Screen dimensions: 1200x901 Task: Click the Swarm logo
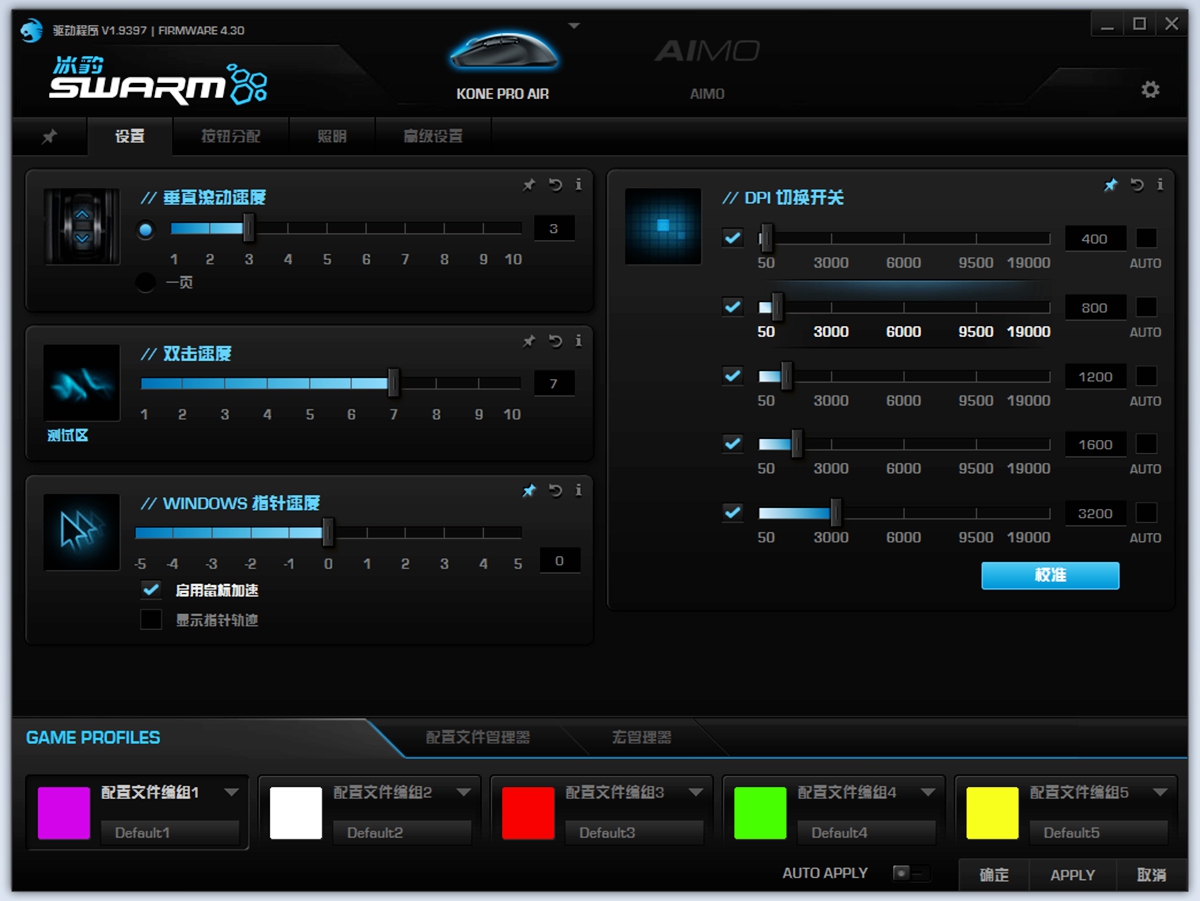point(158,82)
